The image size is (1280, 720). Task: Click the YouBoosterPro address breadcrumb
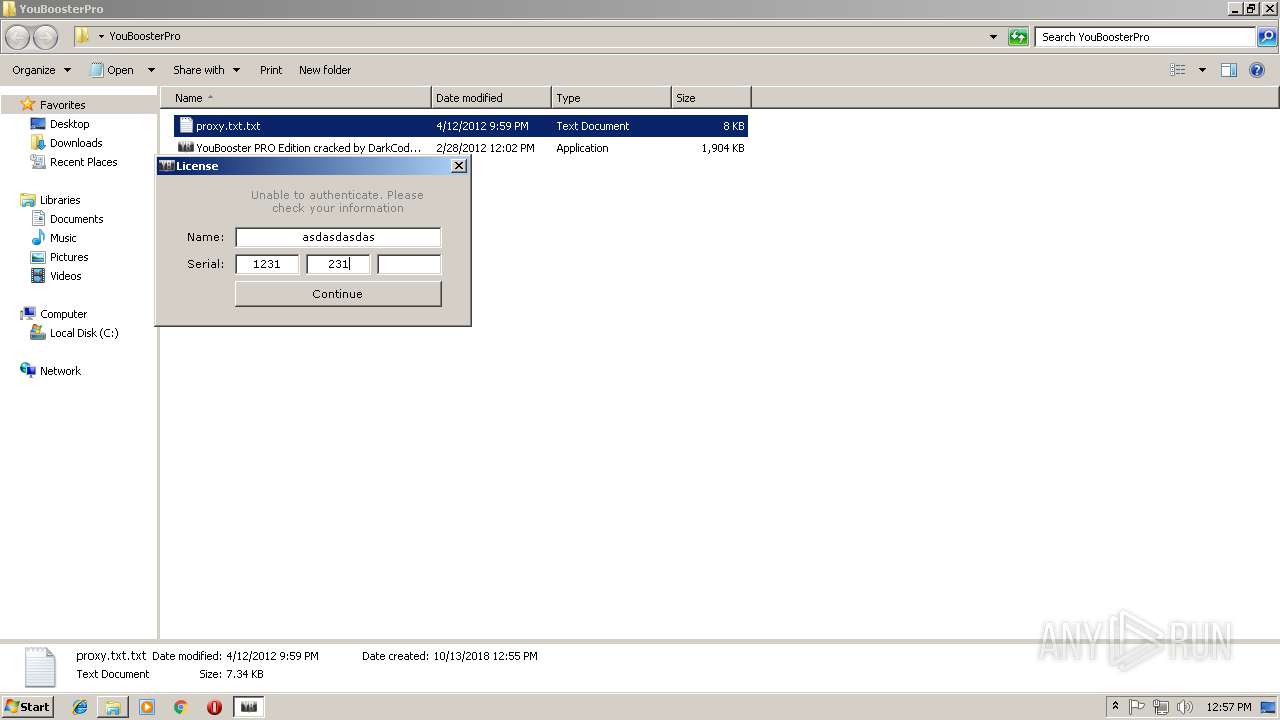[145, 36]
